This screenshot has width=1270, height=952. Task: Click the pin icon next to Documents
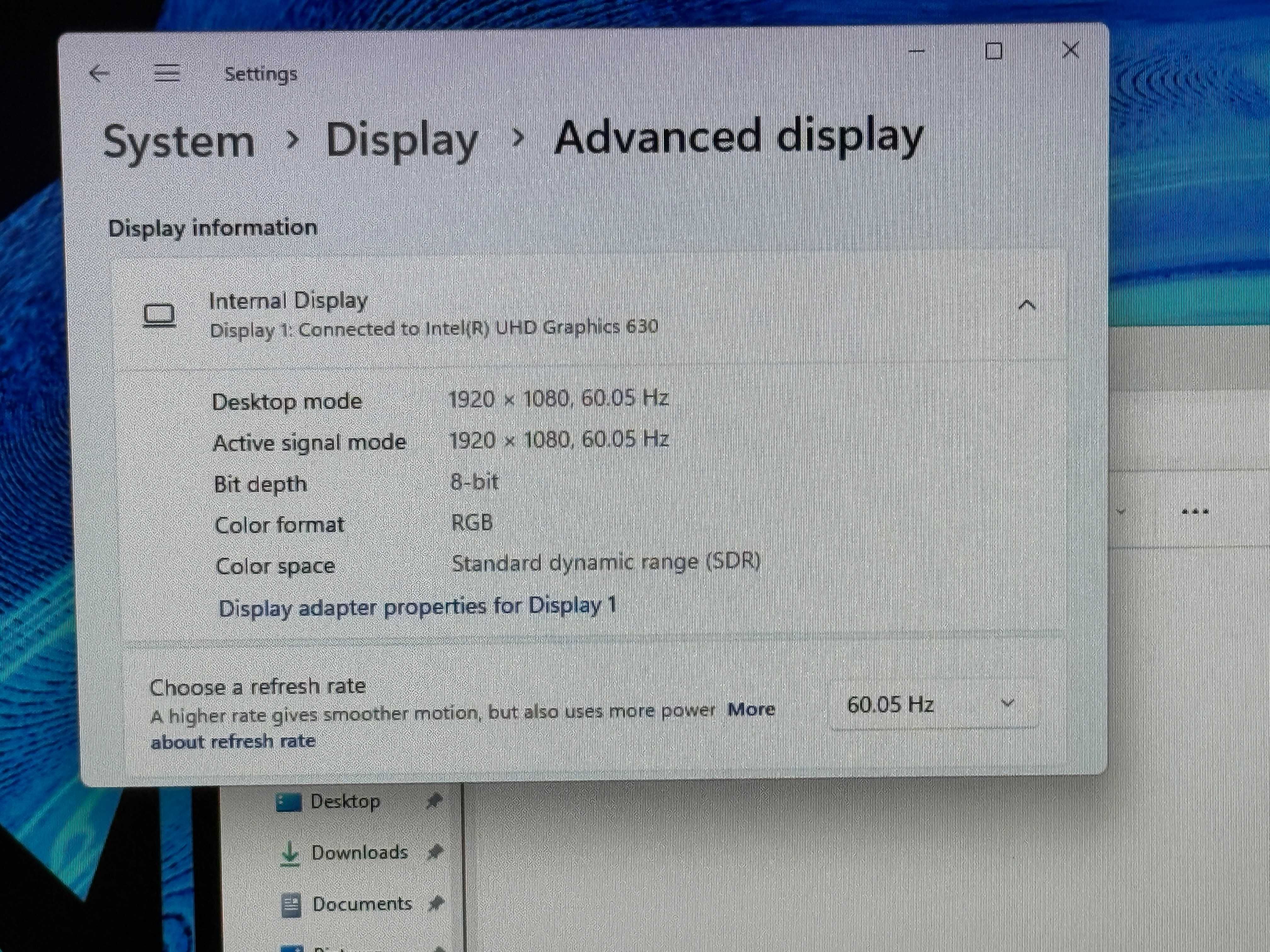pos(436,904)
